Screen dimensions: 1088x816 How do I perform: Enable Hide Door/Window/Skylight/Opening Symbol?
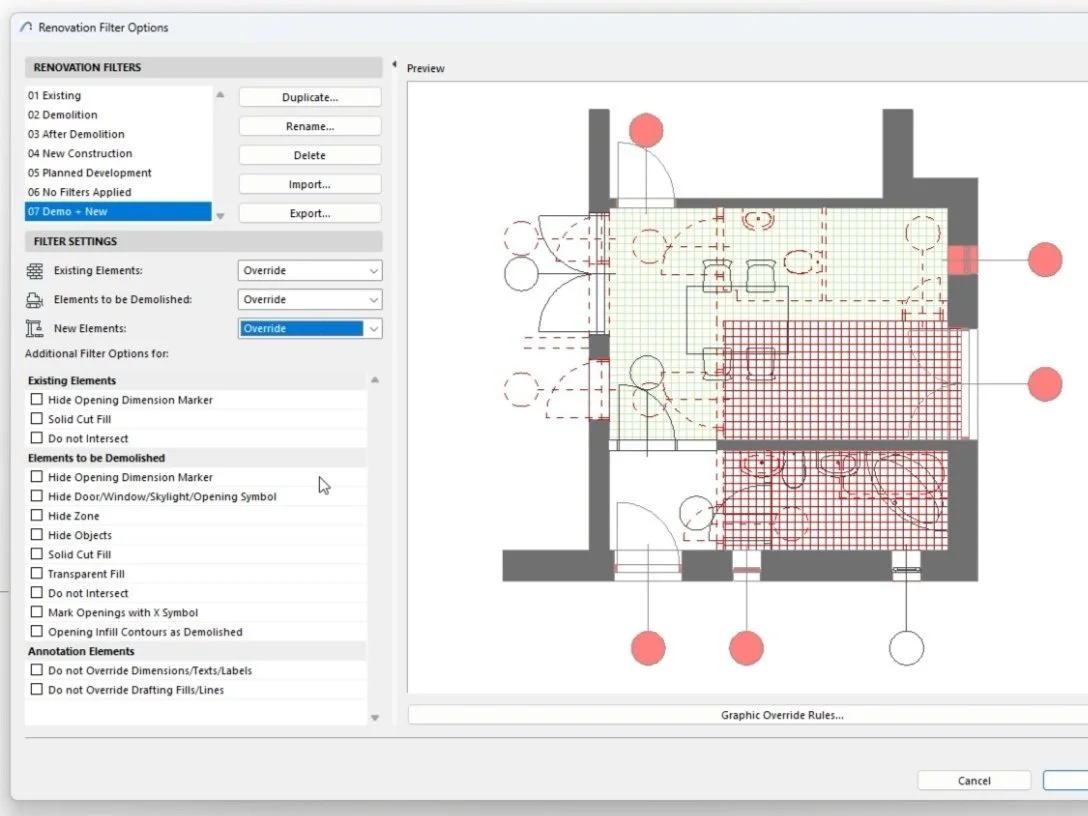37,496
